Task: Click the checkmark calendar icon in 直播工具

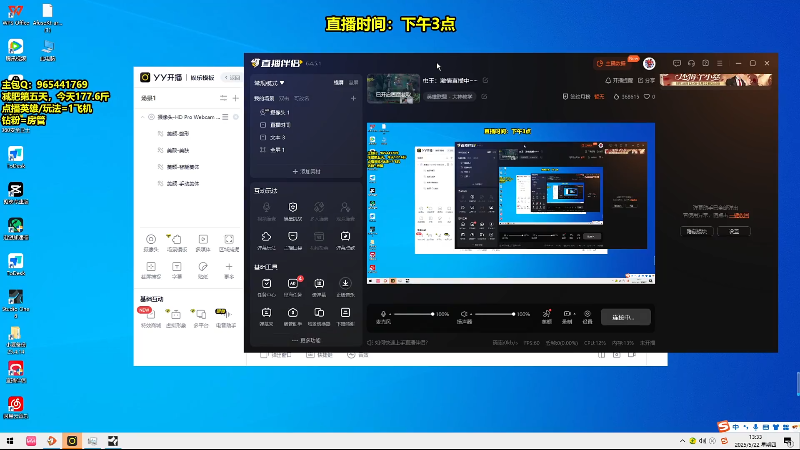Action: click(x=266, y=283)
